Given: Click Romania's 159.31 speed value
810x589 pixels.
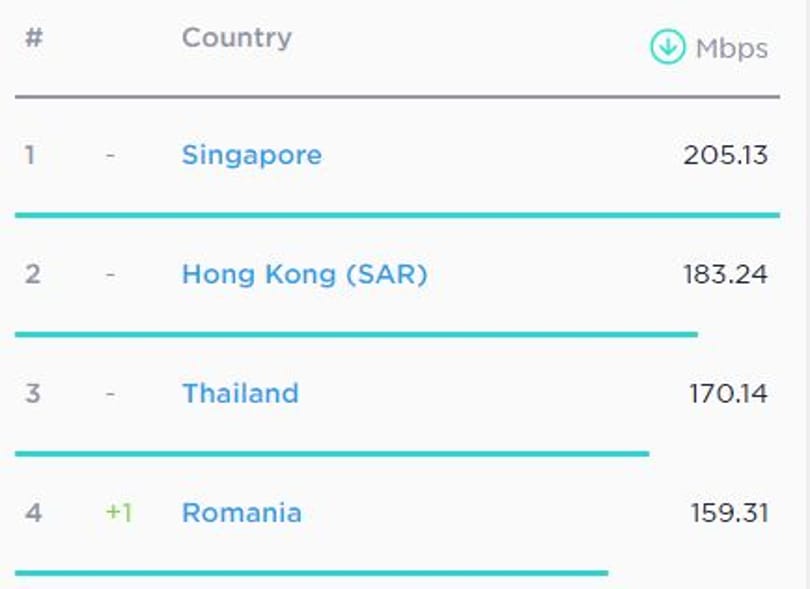Looking at the screenshot, I should (x=729, y=513).
